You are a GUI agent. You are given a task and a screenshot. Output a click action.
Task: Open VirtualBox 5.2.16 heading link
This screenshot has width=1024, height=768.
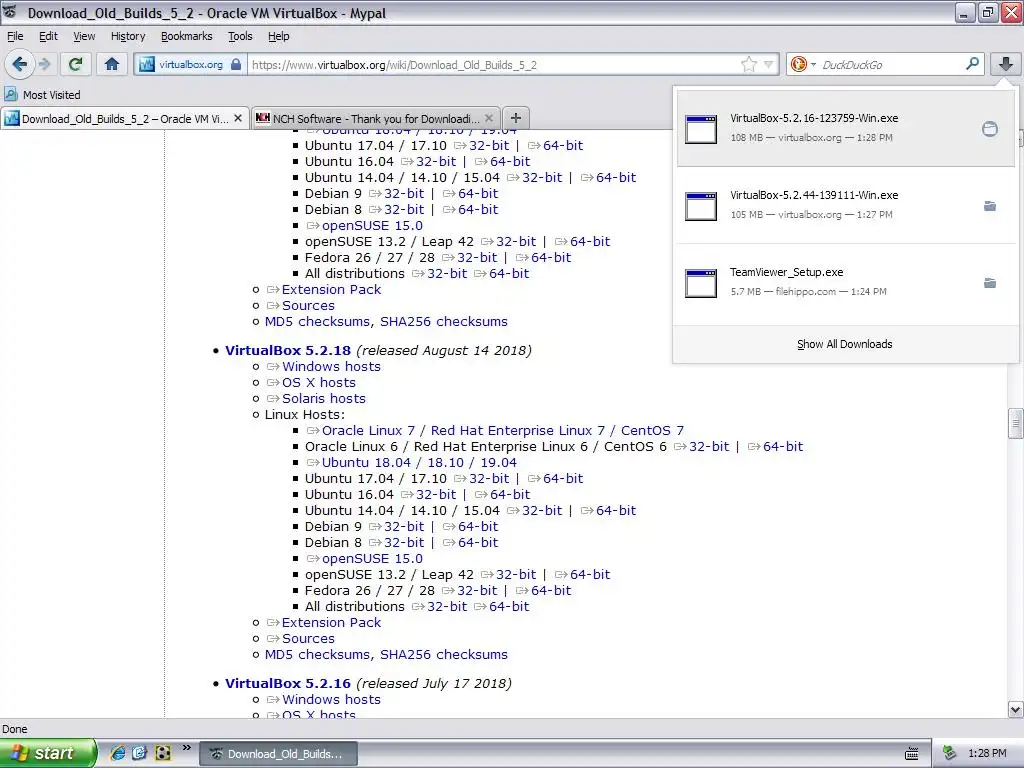click(288, 683)
